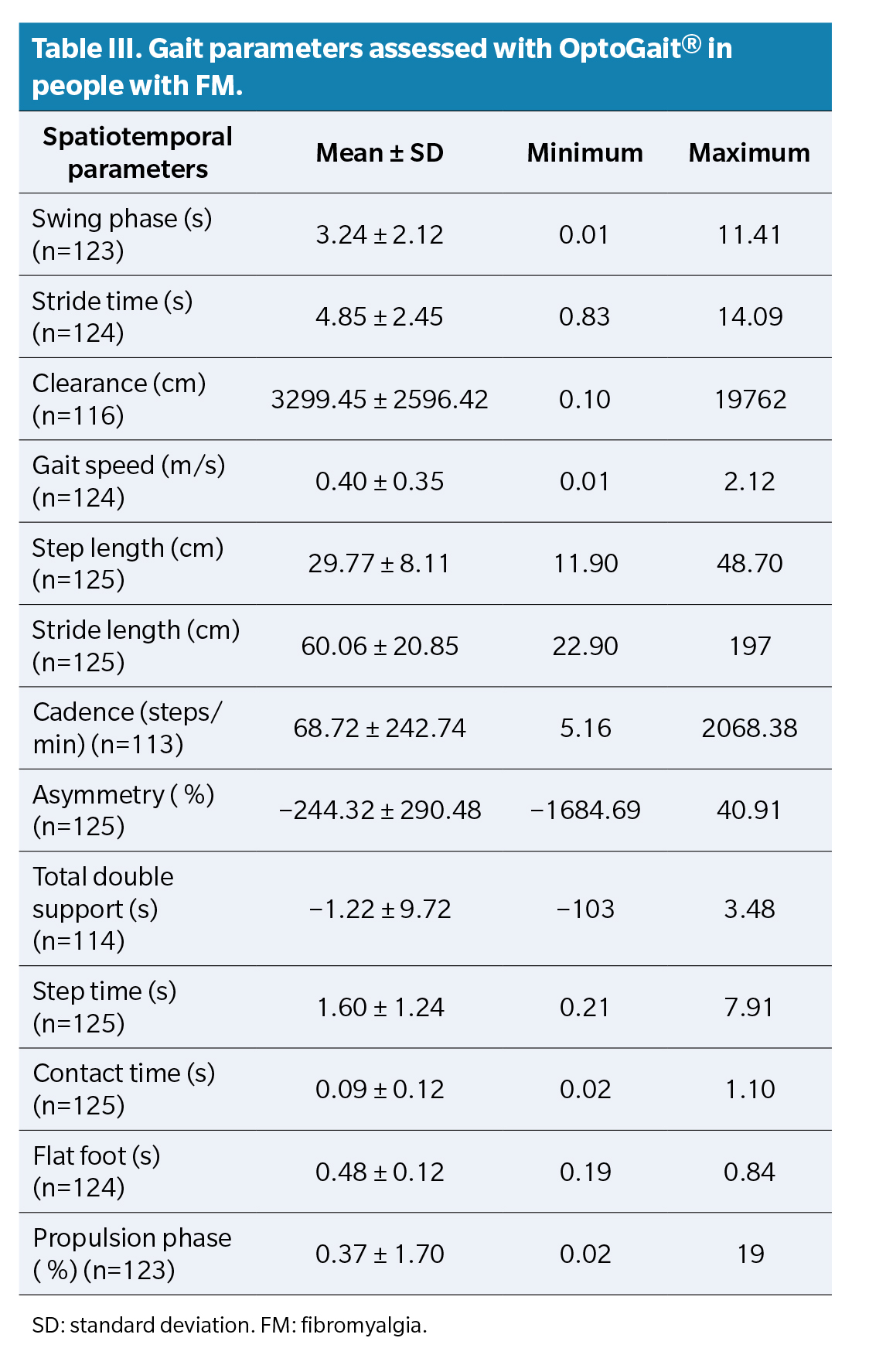Screen dimensions: 869x1372
Task: Click the Total double support minimum value −103
Action: click(584, 909)
